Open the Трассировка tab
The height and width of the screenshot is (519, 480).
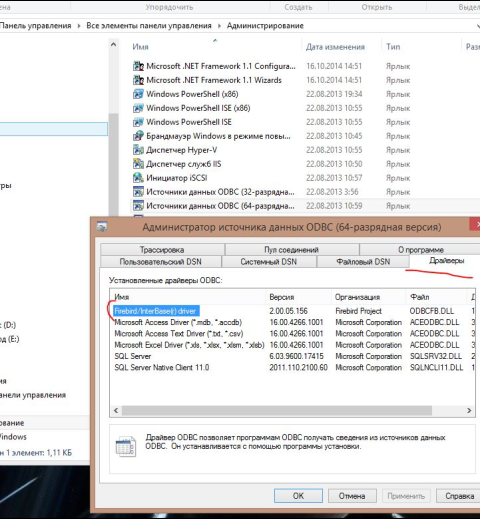[x=162, y=250]
